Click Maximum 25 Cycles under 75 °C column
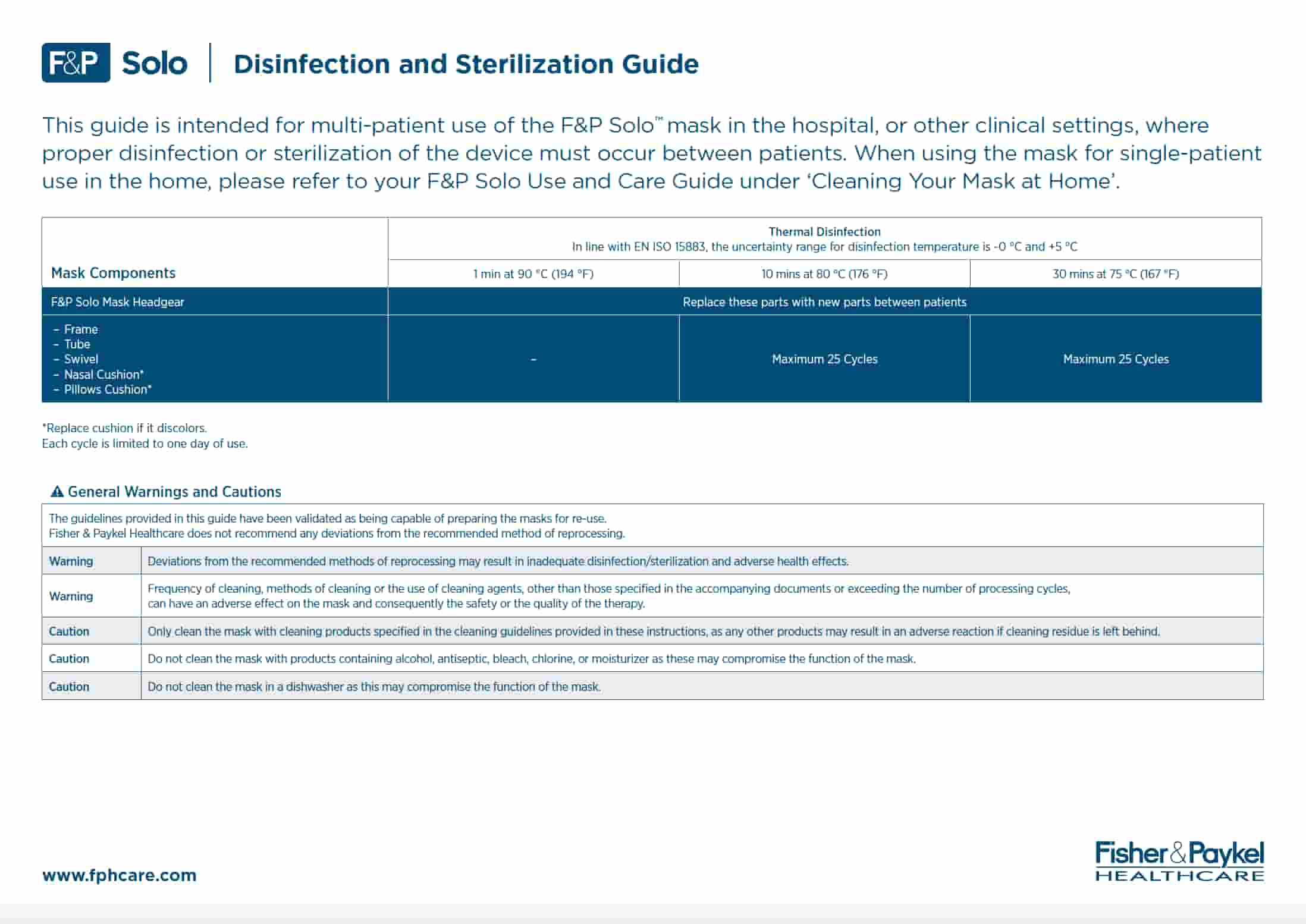1306x924 pixels. coord(1116,359)
